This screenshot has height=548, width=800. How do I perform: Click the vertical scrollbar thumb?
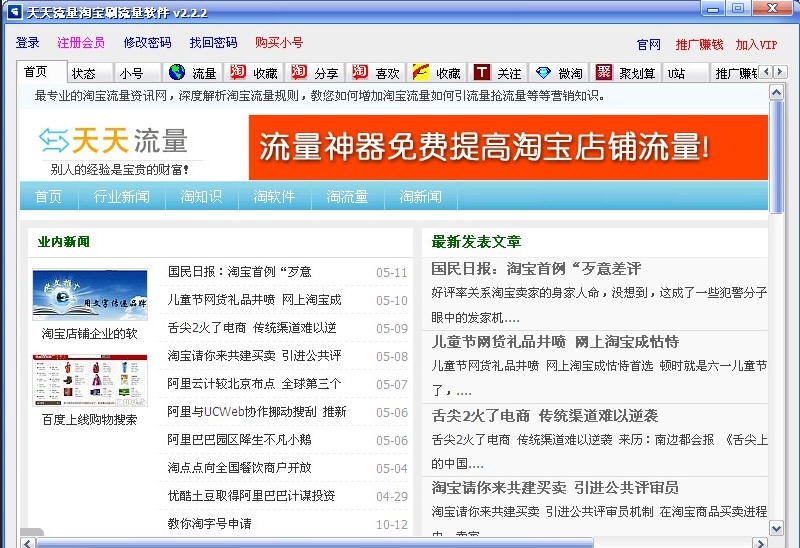coord(776,157)
